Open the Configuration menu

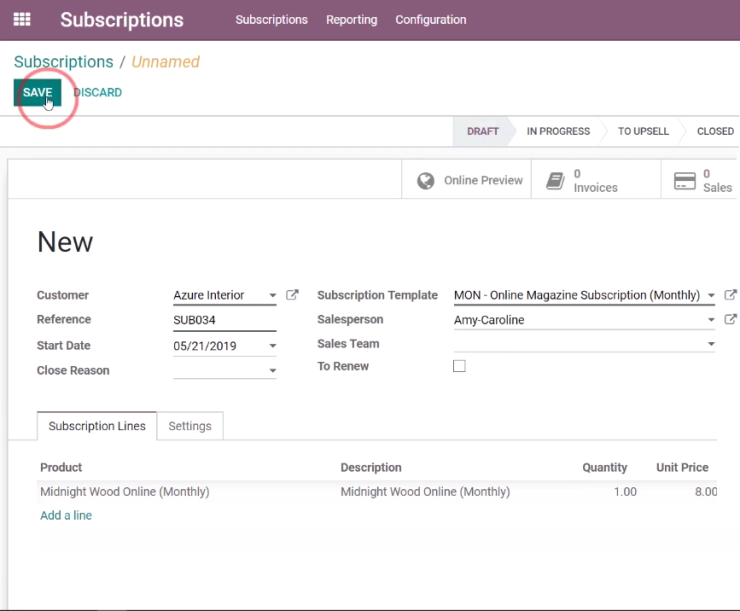tap(430, 19)
